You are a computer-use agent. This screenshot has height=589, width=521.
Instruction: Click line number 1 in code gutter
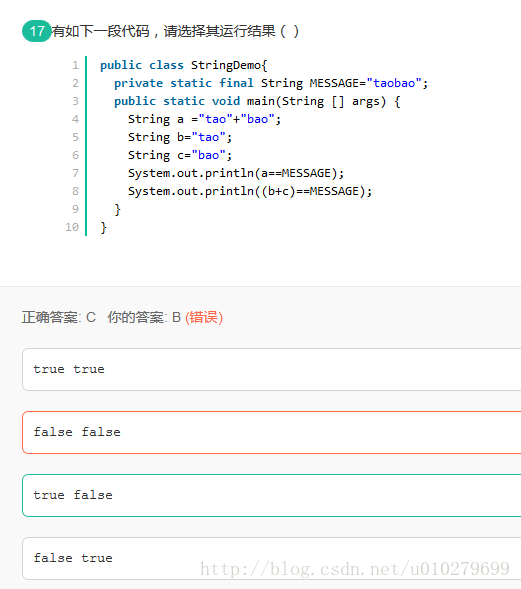(76, 65)
